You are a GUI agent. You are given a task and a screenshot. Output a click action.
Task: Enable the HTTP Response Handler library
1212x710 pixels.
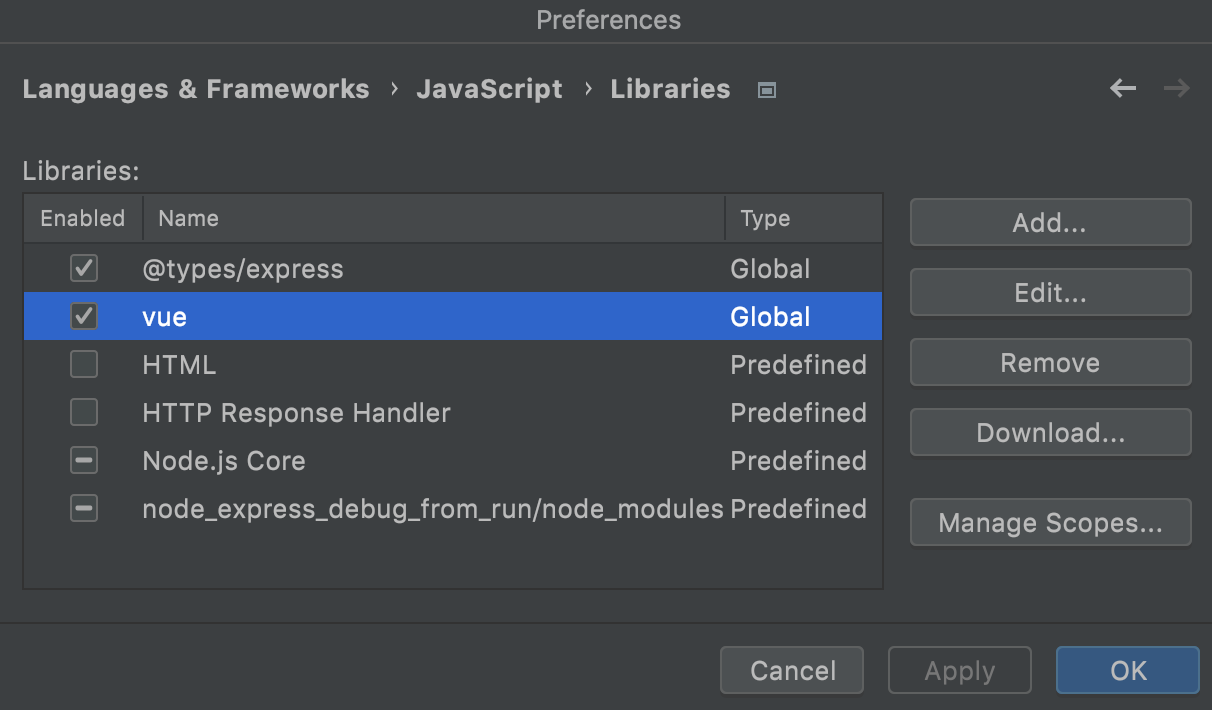84,412
